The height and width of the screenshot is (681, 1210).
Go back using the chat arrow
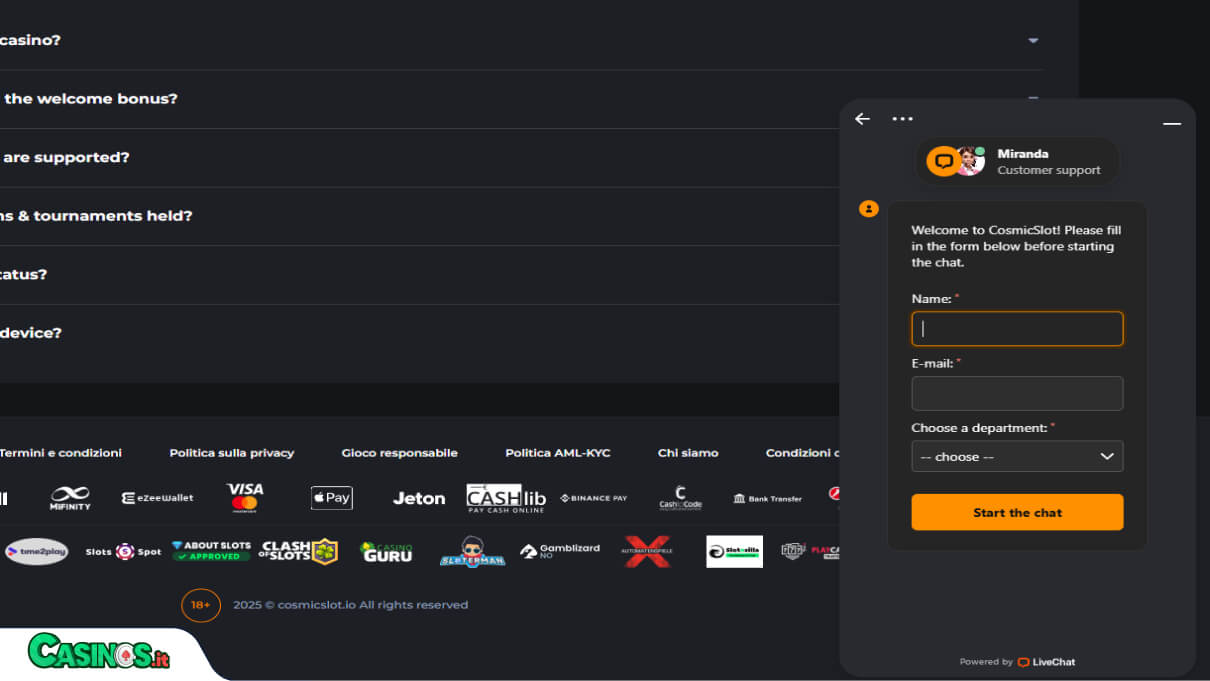[862, 119]
